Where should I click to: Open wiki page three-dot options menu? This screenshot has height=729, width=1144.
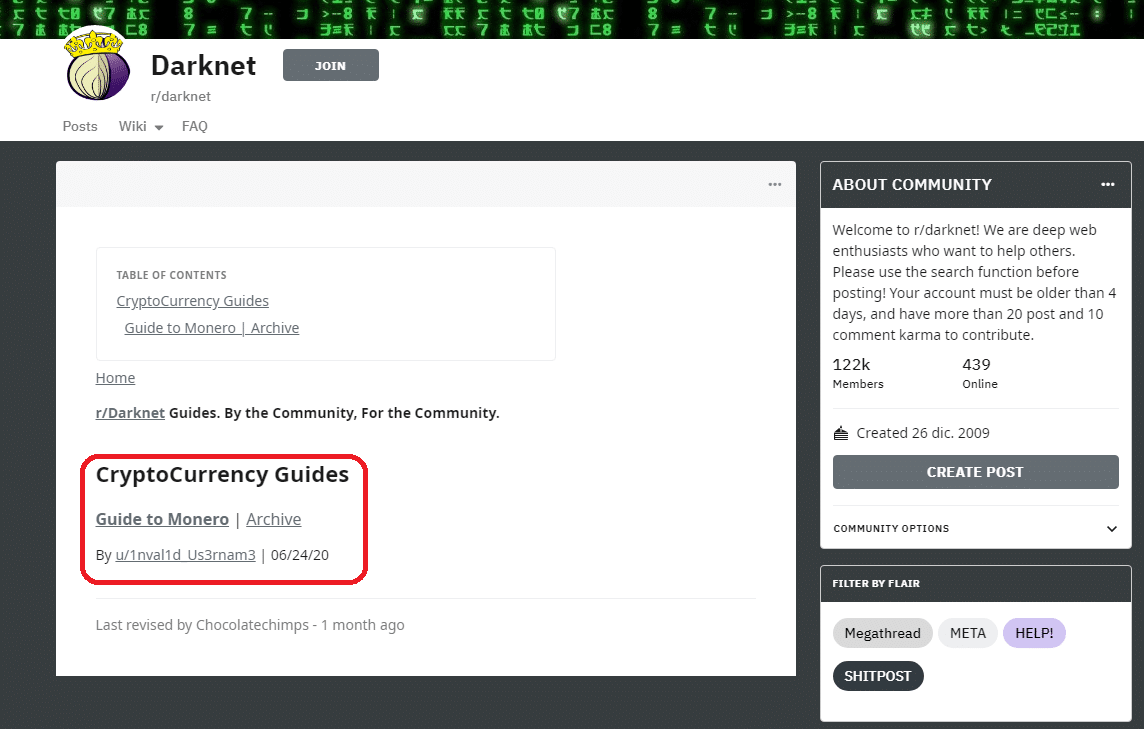775,185
